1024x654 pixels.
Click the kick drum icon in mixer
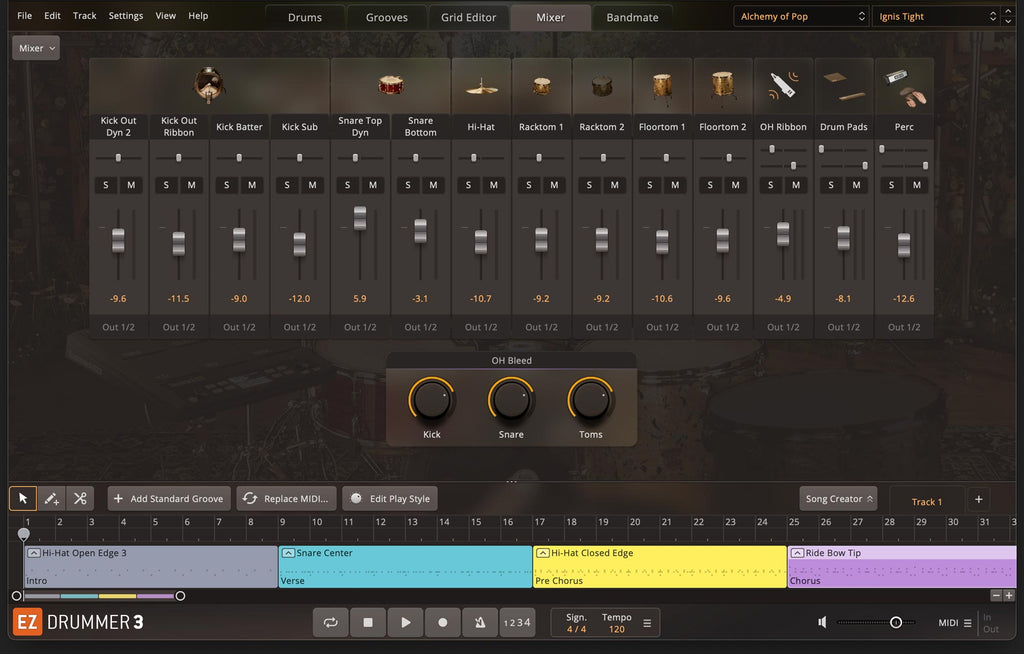209,85
